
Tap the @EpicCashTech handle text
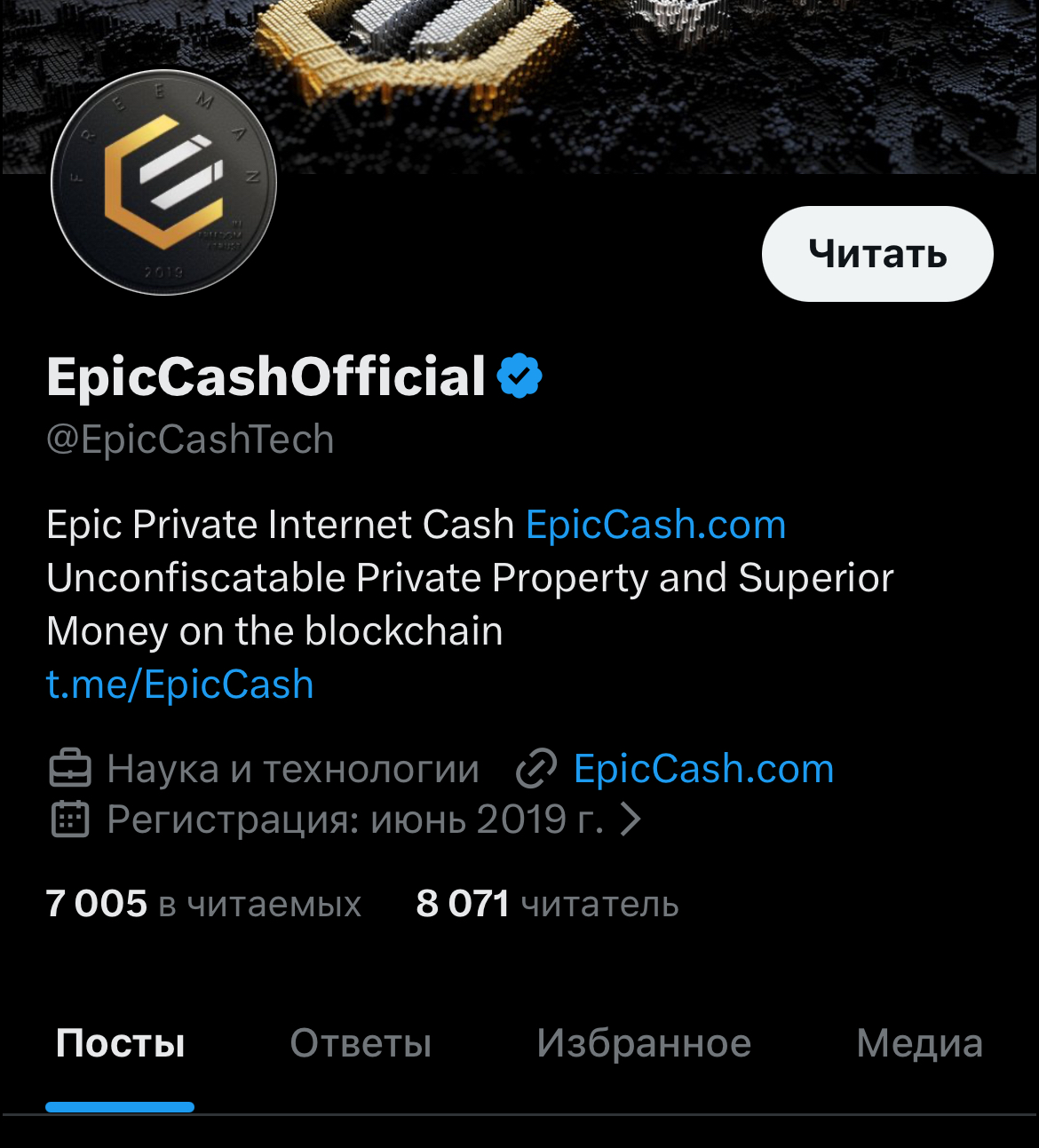coord(190,439)
